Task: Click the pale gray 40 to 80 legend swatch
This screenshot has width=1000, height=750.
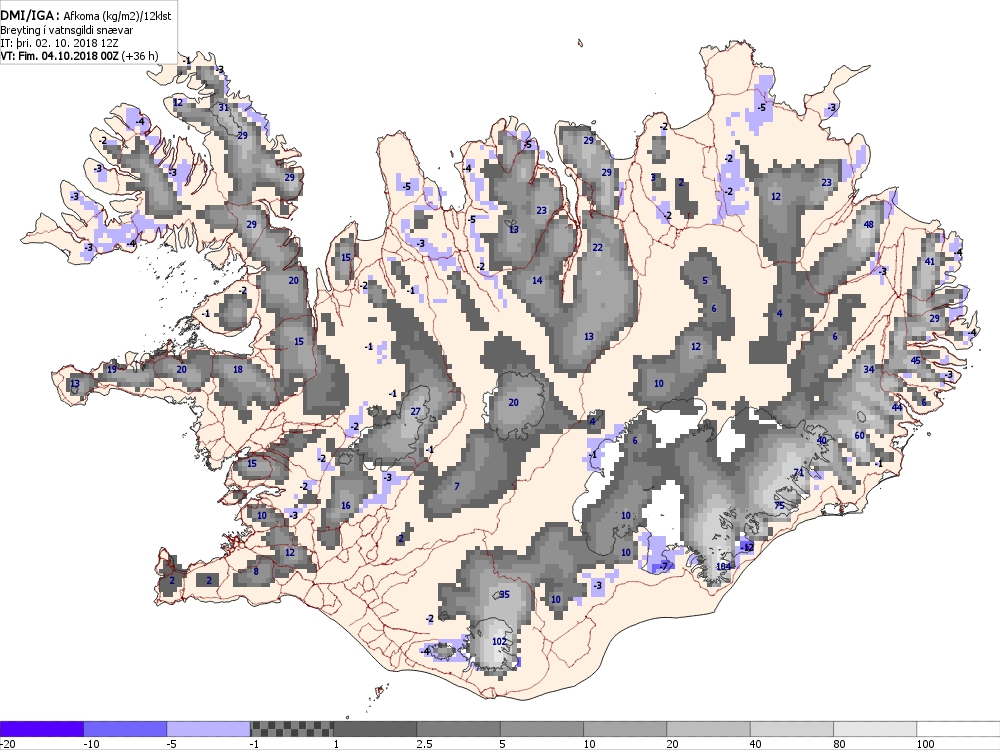Action: (792, 729)
